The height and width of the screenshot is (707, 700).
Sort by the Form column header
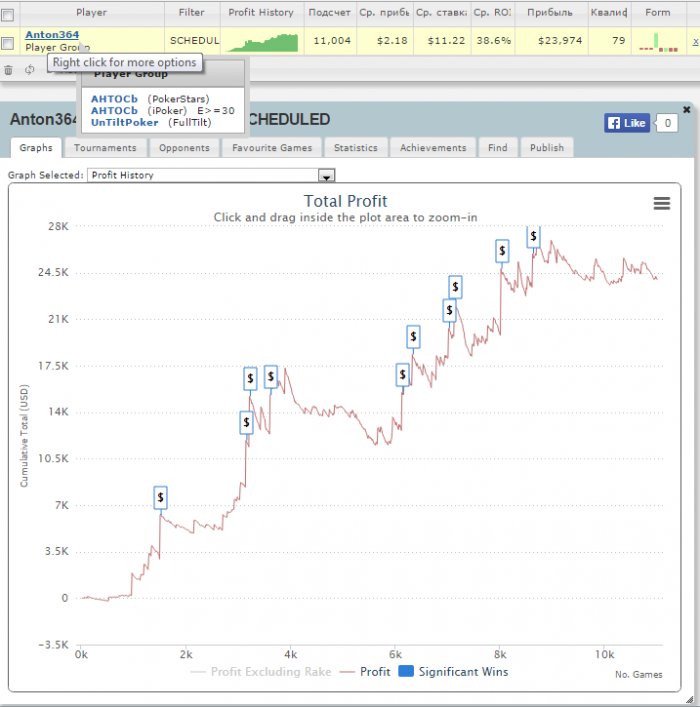click(x=658, y=13)
